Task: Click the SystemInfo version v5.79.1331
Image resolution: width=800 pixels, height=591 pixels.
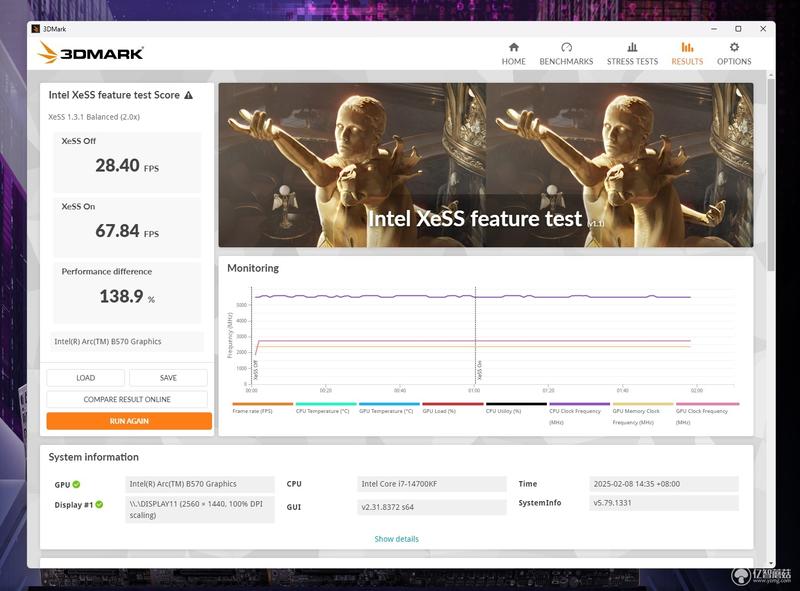Action: (x=664, y=503)
